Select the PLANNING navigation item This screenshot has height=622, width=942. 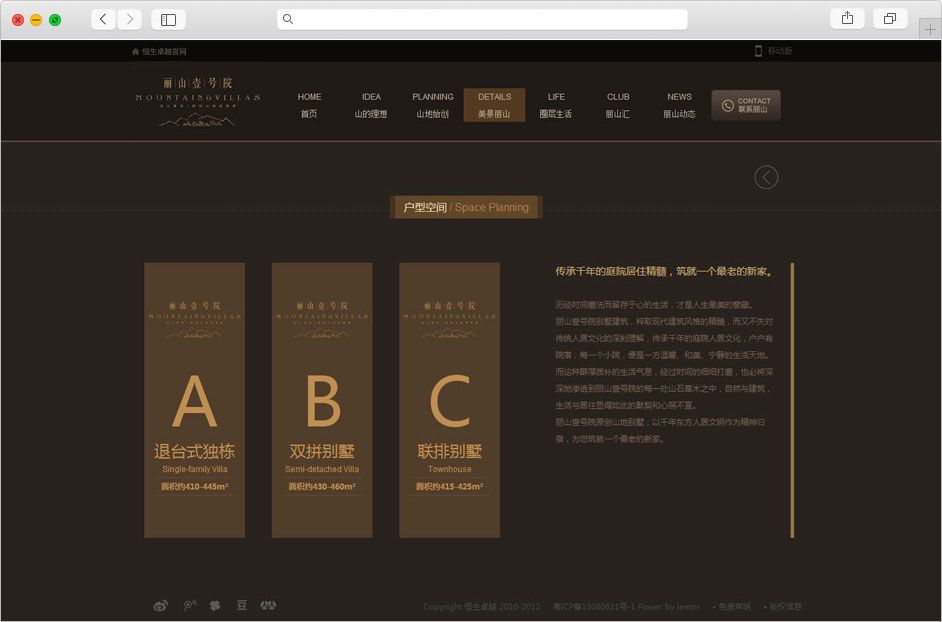coord(433,105)
